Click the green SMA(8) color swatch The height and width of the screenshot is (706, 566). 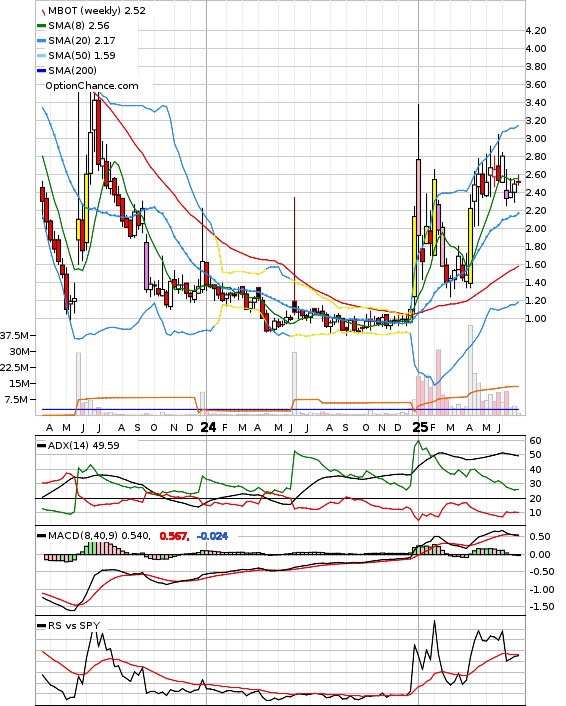41,26
